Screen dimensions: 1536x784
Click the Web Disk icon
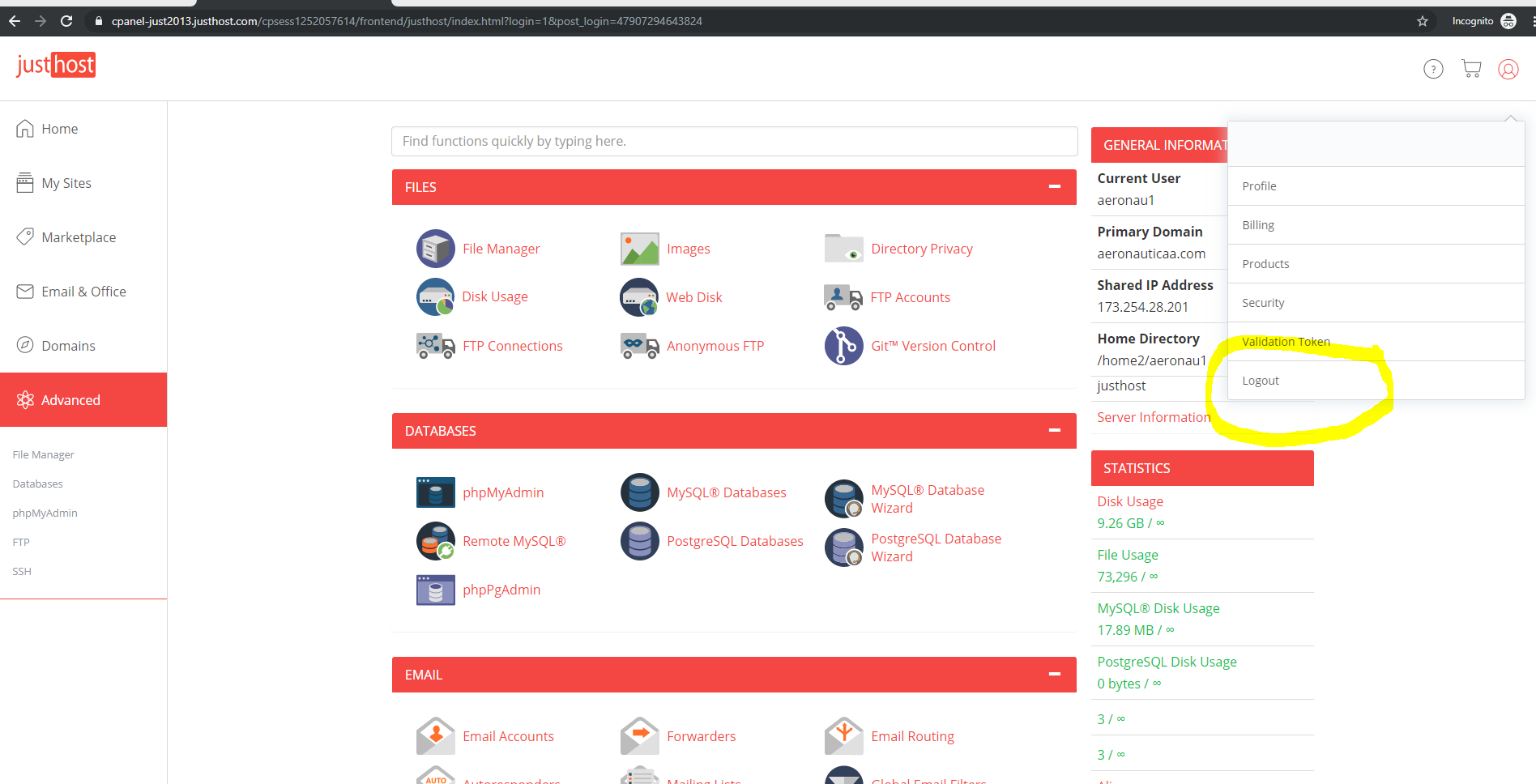click(639, 297)
